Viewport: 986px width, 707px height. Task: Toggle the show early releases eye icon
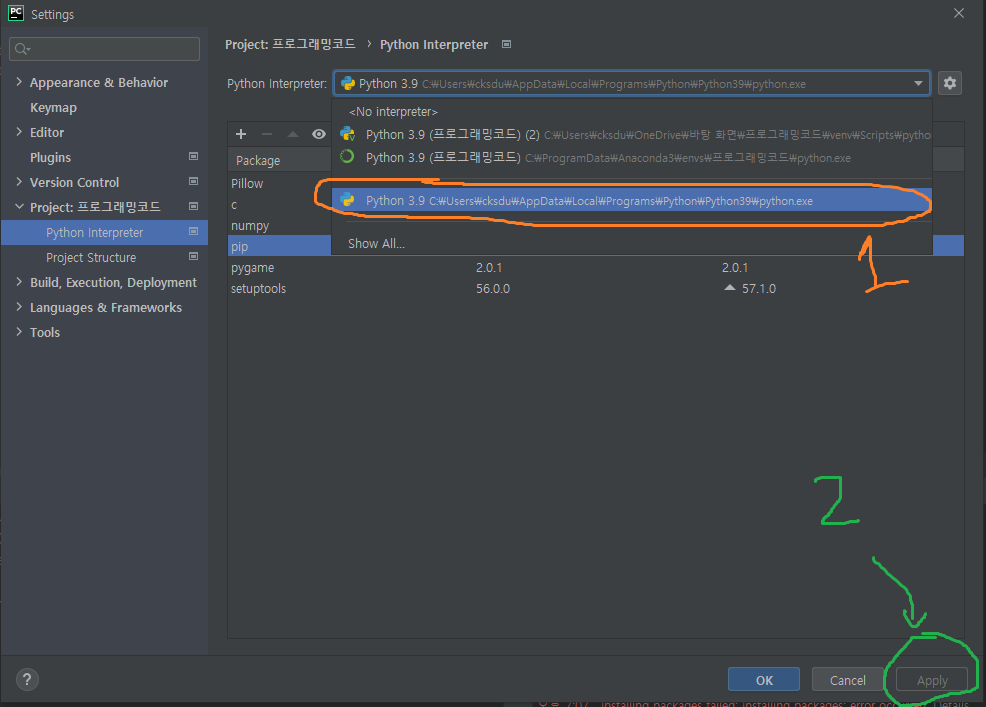[319, 134]
